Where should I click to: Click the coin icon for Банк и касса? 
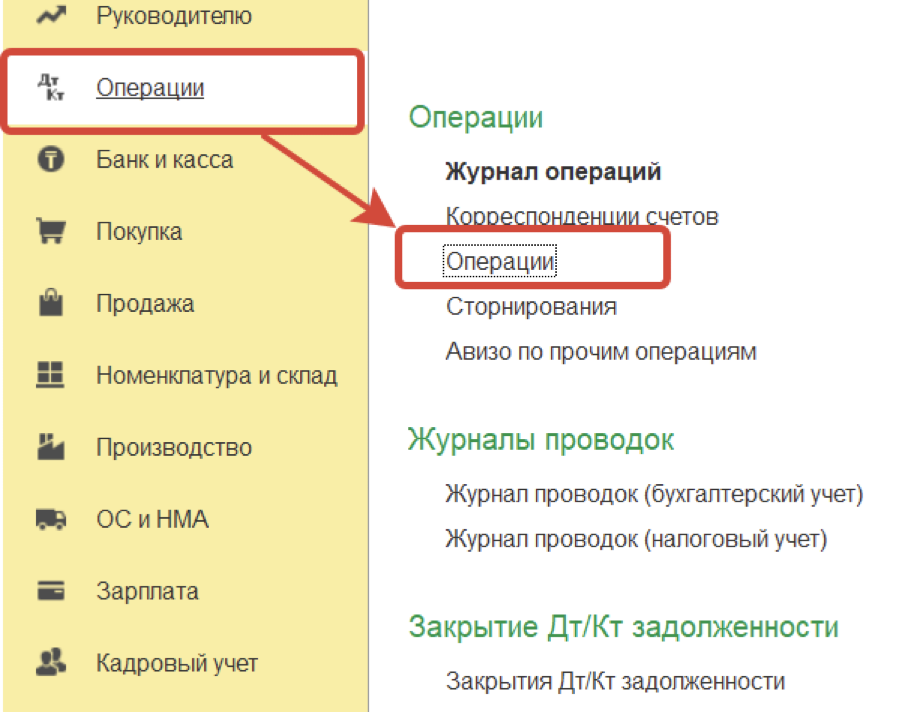[x=50, y=160]
